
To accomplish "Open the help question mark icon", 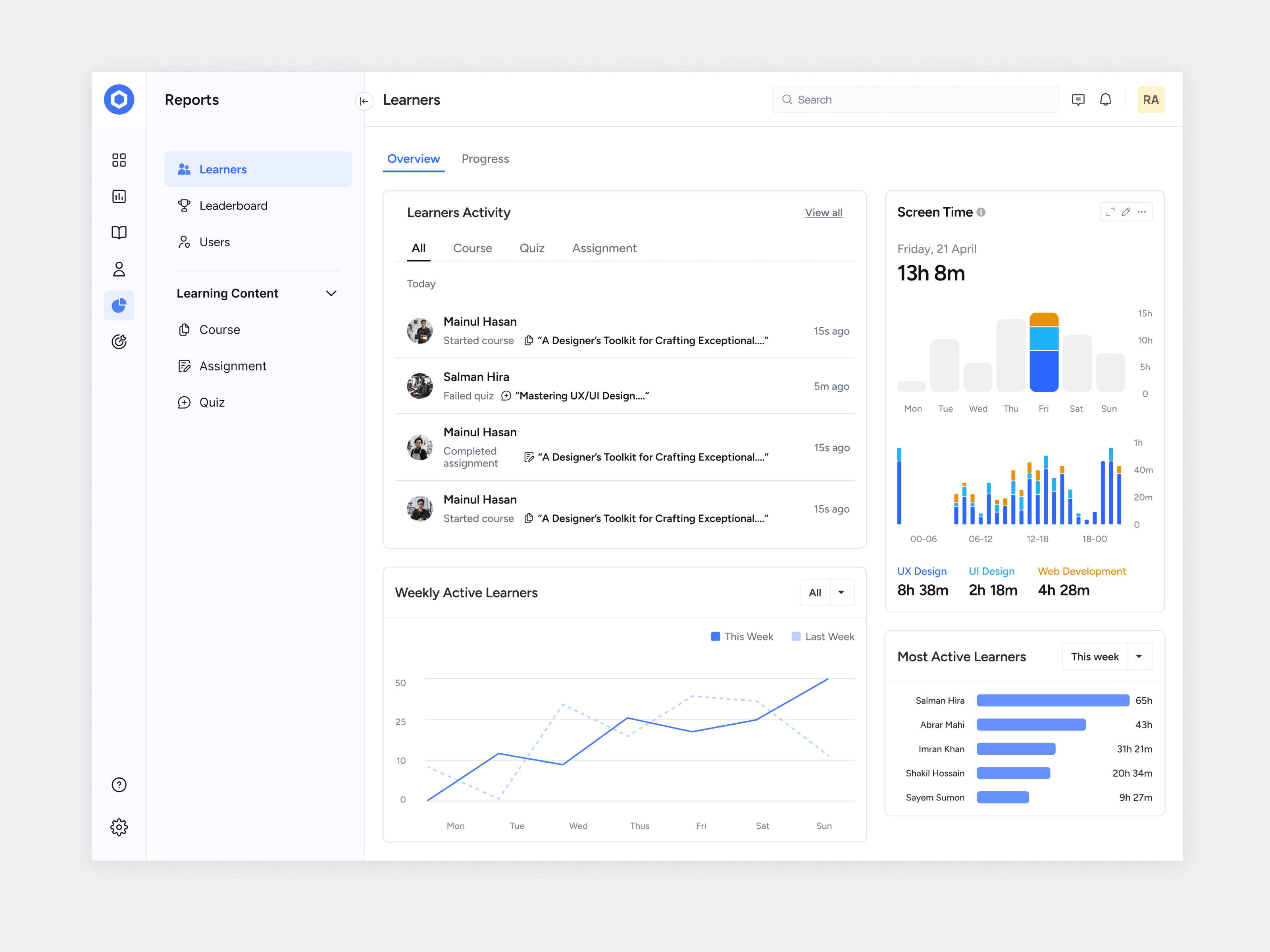I will (119, 785).
